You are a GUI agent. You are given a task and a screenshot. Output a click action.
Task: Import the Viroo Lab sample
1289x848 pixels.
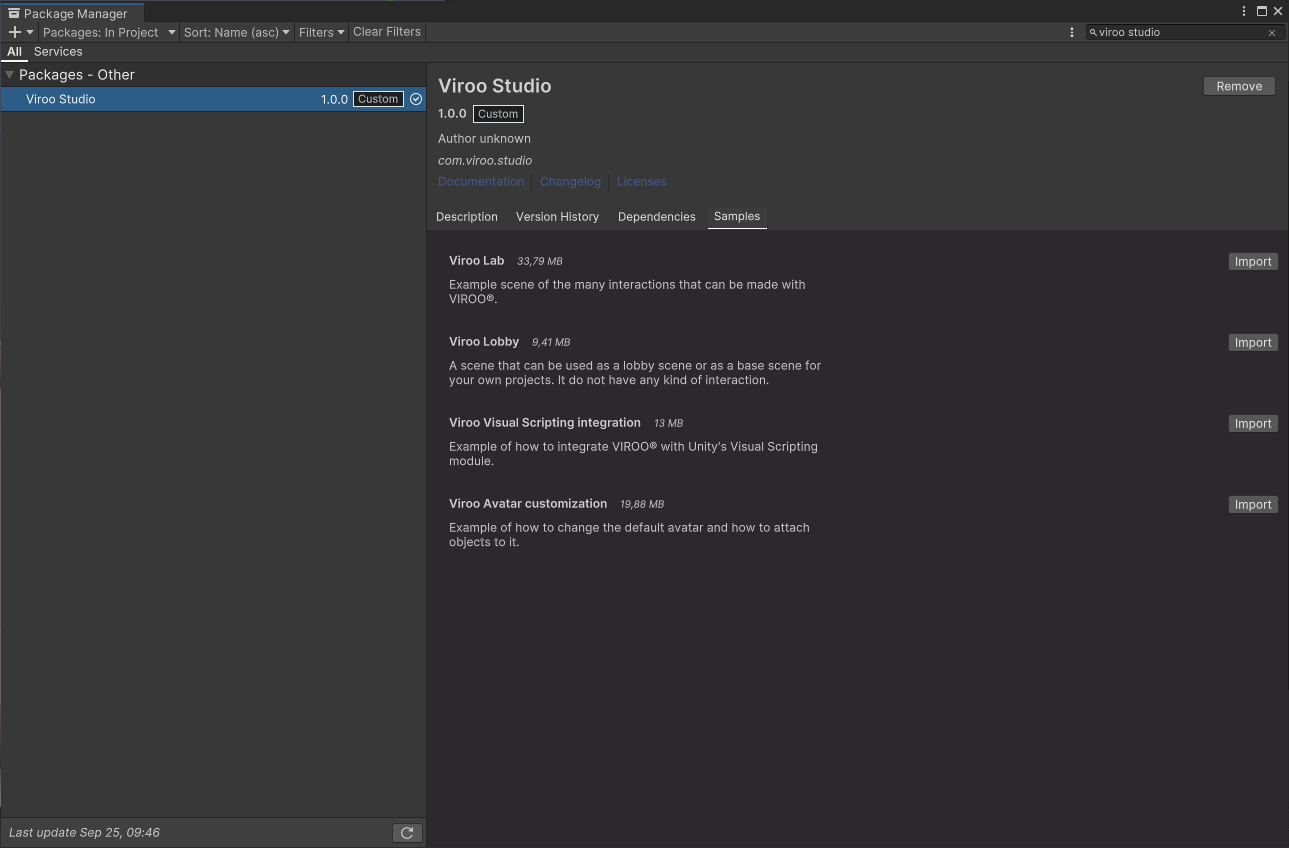(x=1253, y=261)
